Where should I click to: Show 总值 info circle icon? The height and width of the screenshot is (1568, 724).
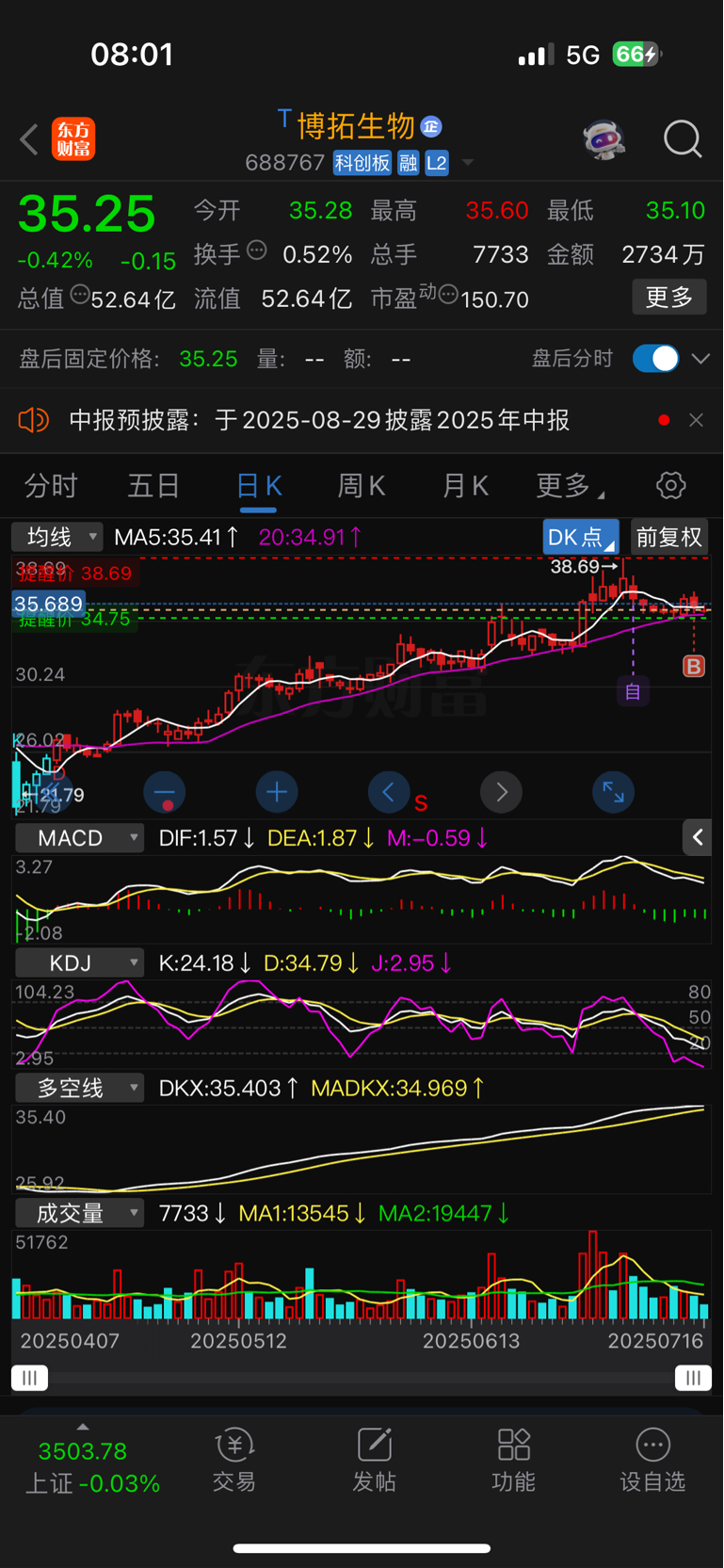pyautogui.click(x=80, y=295)
